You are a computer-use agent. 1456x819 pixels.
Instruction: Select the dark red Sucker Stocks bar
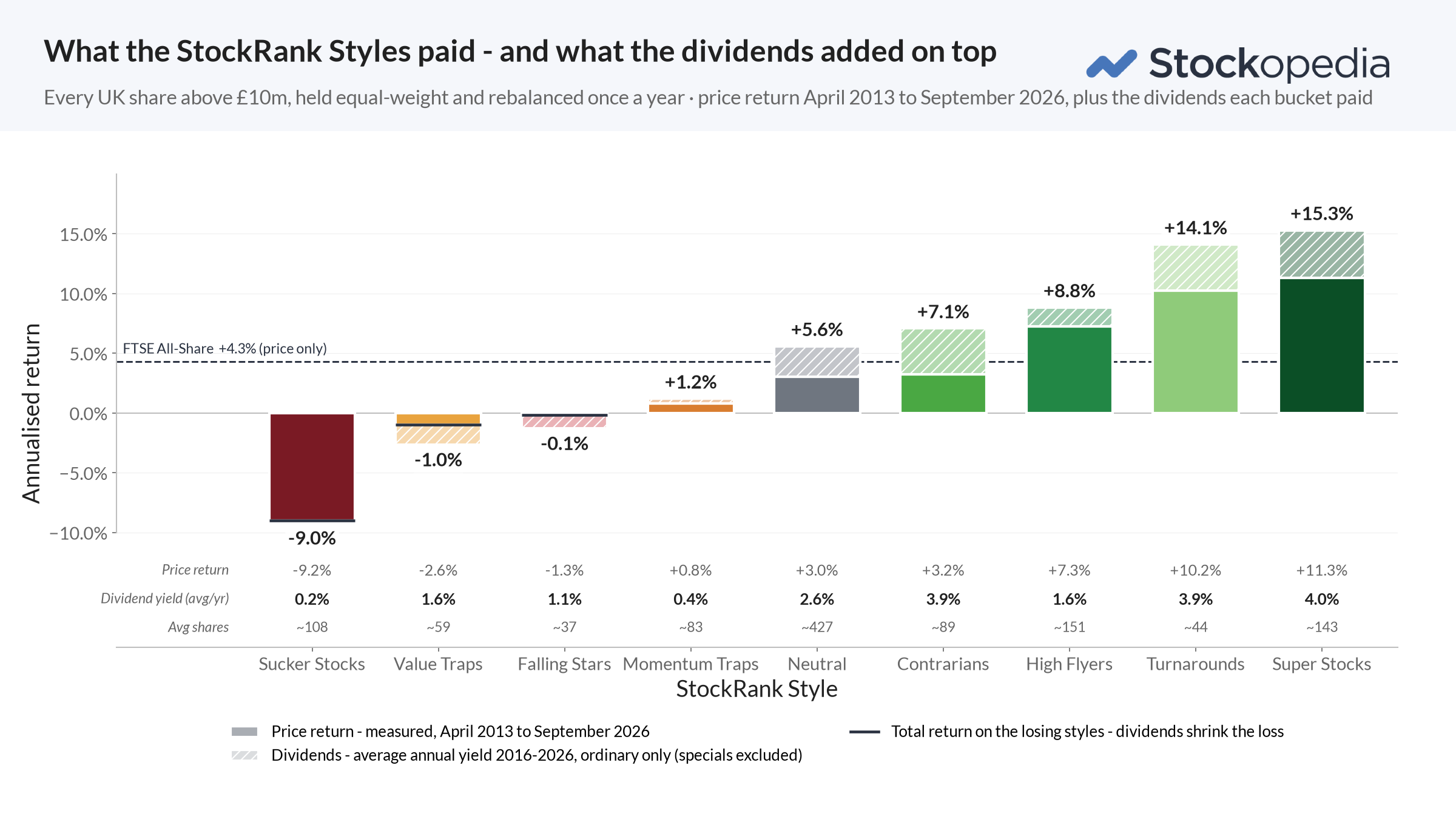tap(312, 467)
